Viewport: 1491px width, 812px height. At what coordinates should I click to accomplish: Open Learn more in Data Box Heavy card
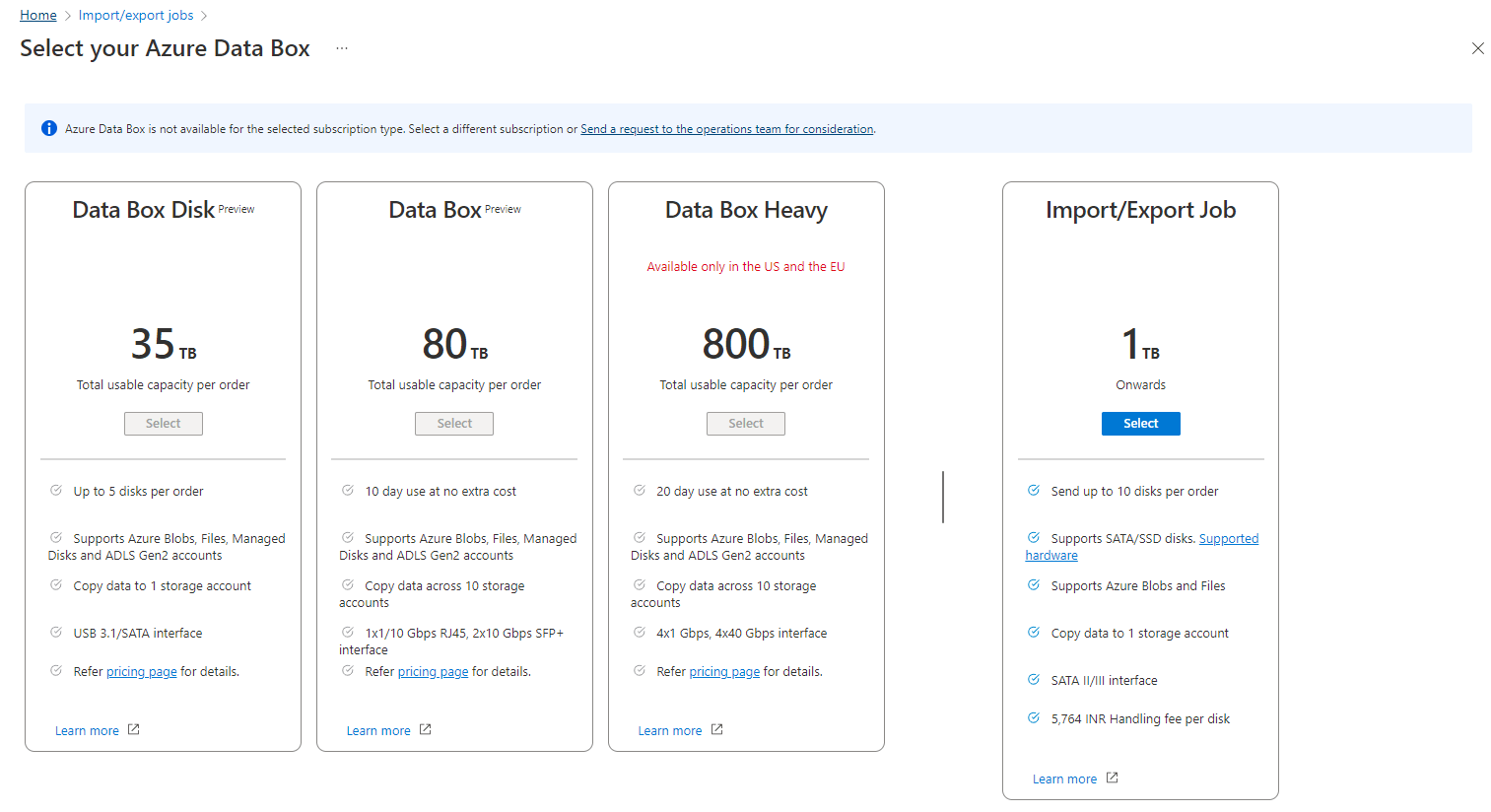click(670, 731)
